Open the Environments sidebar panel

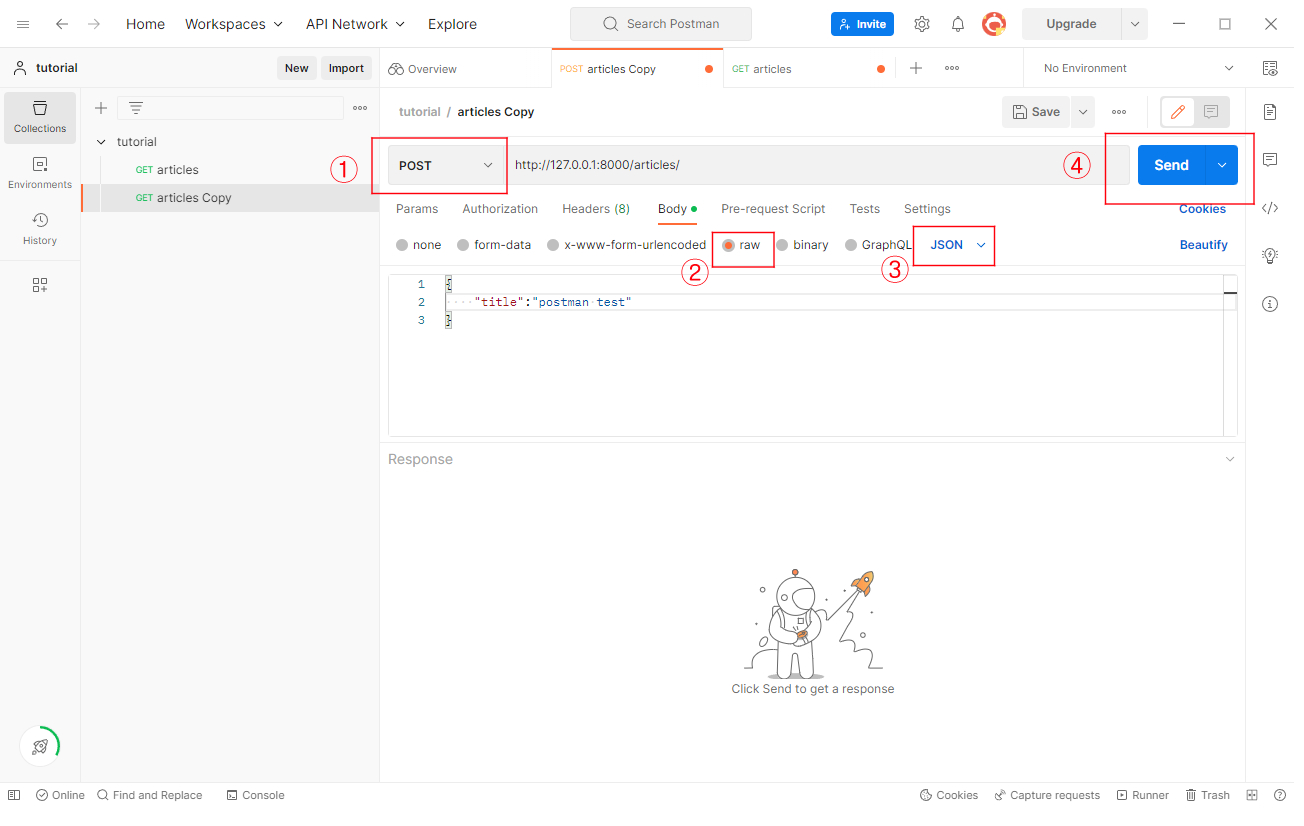[x=40, y=174]
